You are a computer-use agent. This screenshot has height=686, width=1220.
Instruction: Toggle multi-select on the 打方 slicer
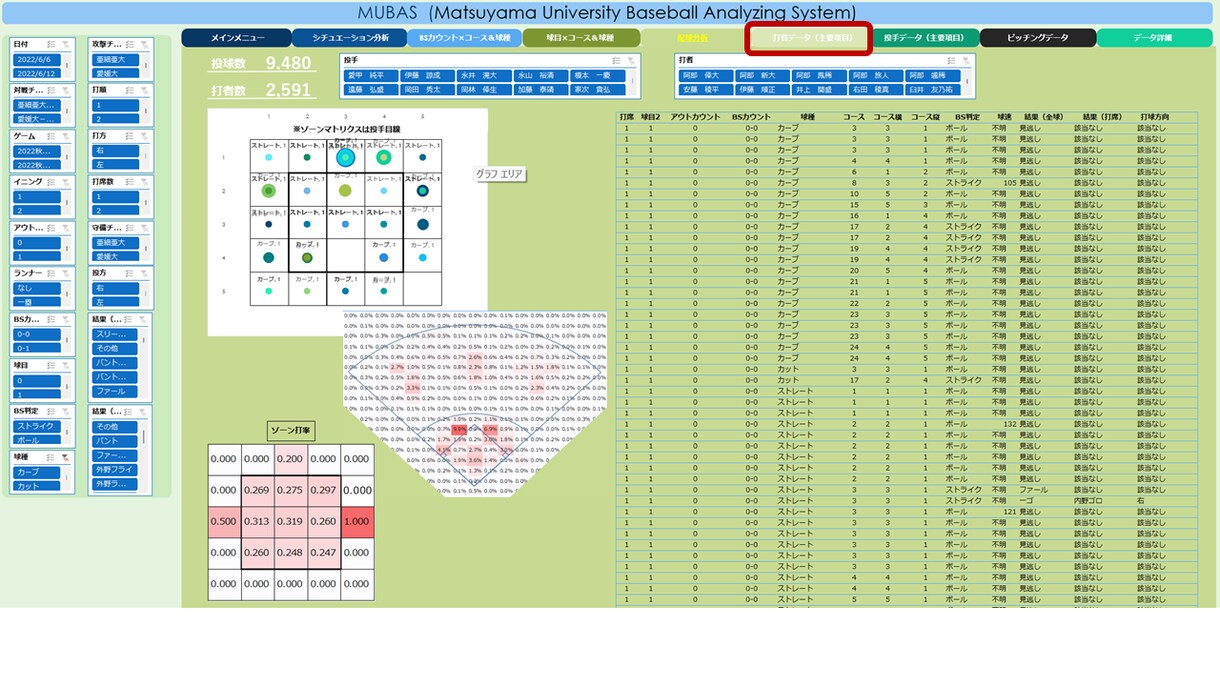point(130,135)
